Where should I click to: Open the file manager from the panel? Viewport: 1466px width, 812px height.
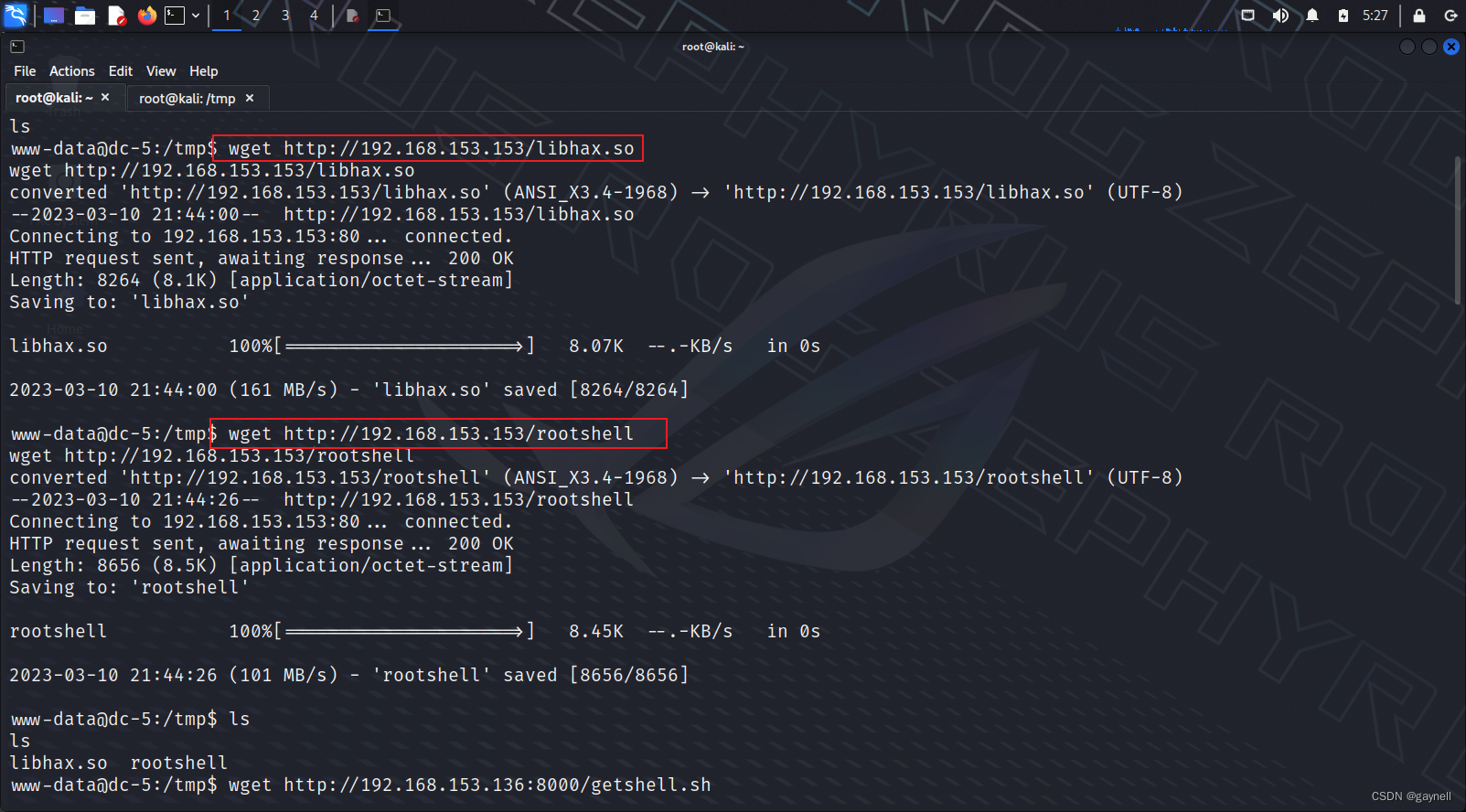[x=85, y=16]
